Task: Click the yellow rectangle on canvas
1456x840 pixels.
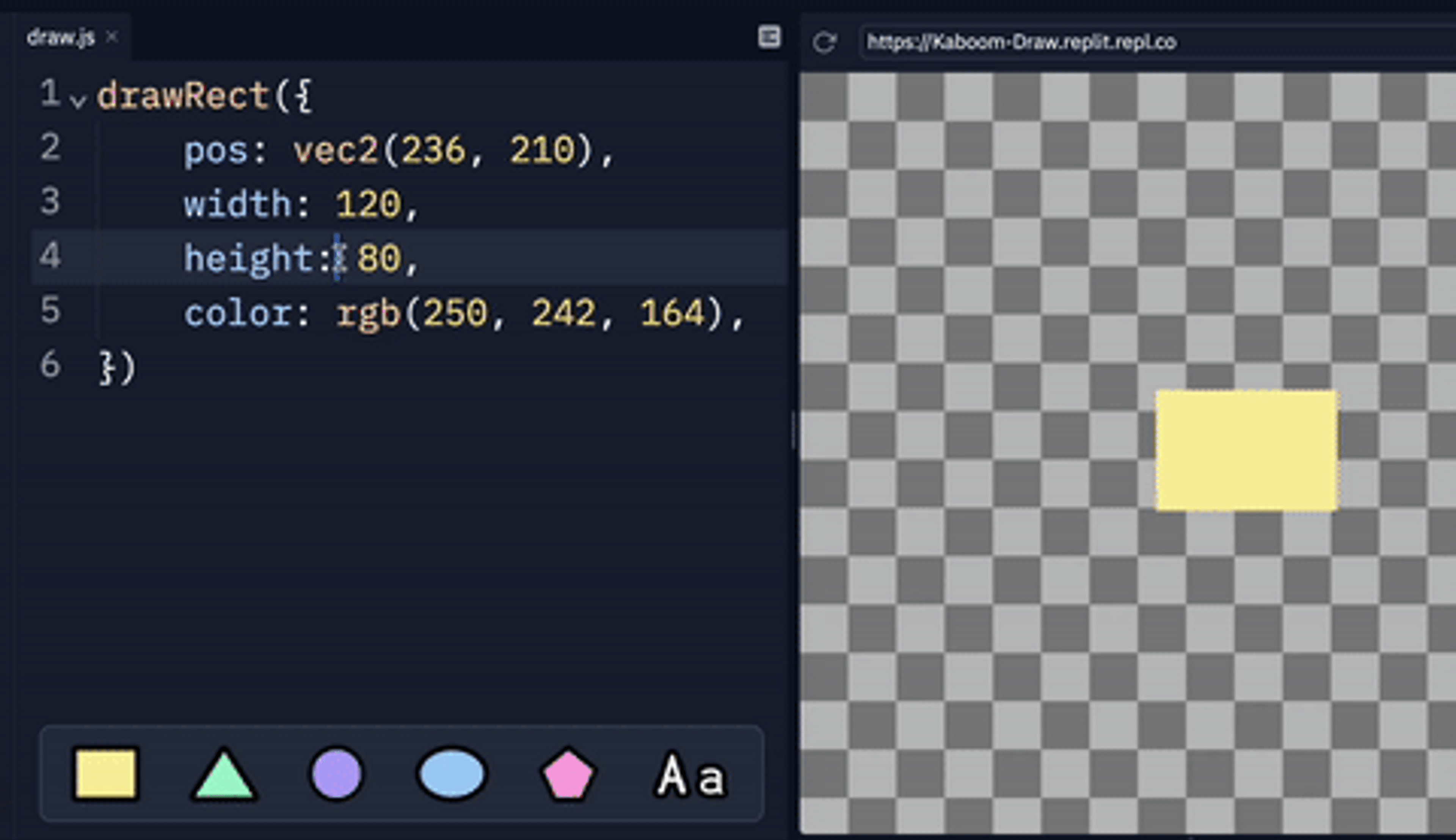Action: [x=1247, y=451]
